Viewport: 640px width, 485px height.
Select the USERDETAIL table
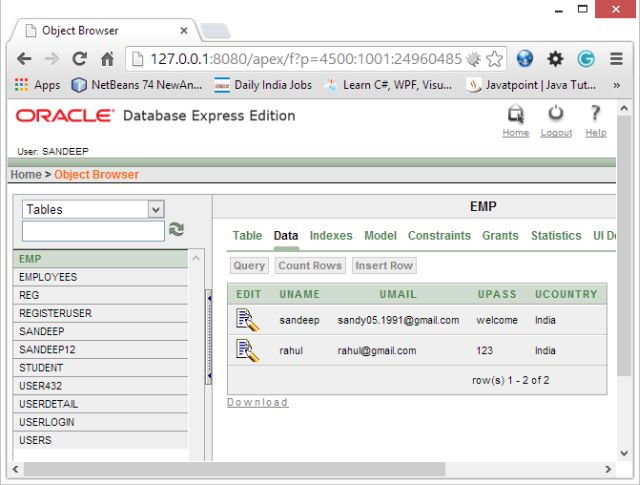[101, 404]
